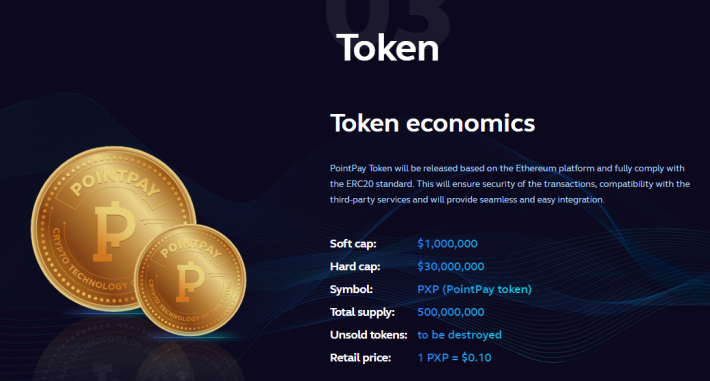Click the PointPay Token description paragraph
The width and height of the screenshot is (710, 381).
click(510, 184)
